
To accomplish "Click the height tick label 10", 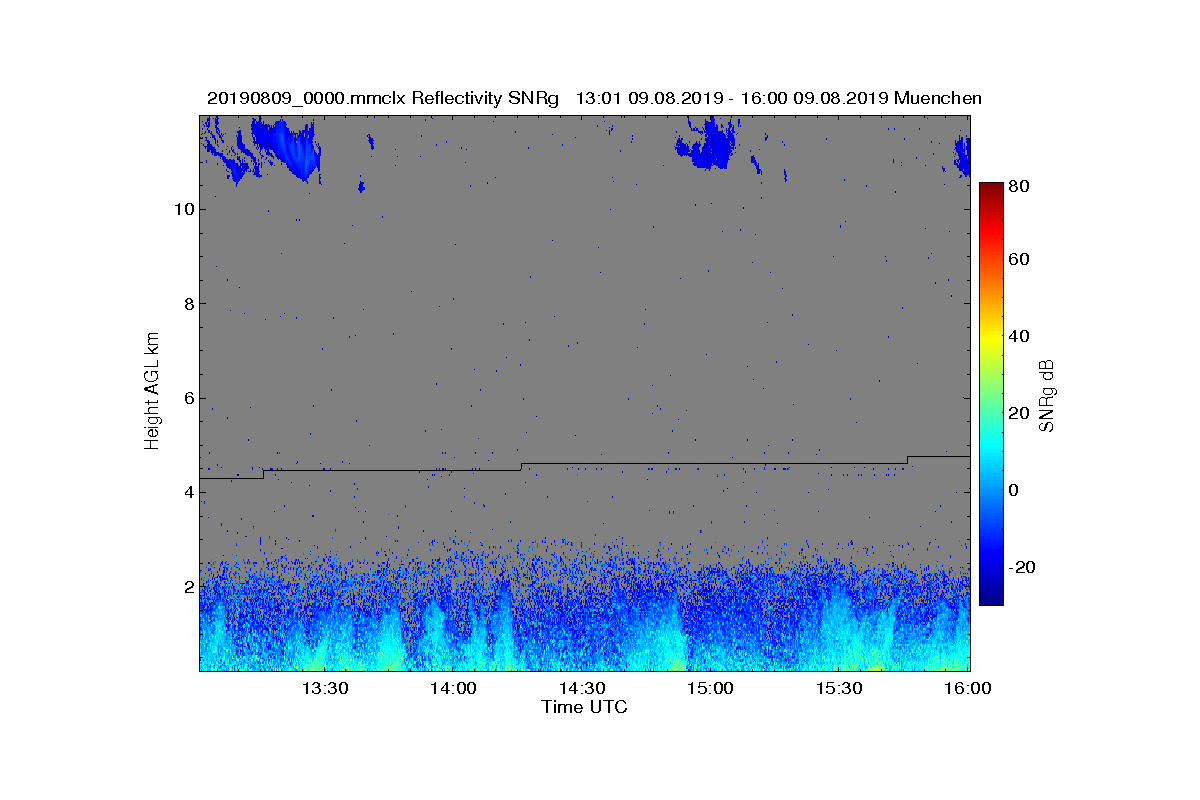I will click(x=182, y=209).
